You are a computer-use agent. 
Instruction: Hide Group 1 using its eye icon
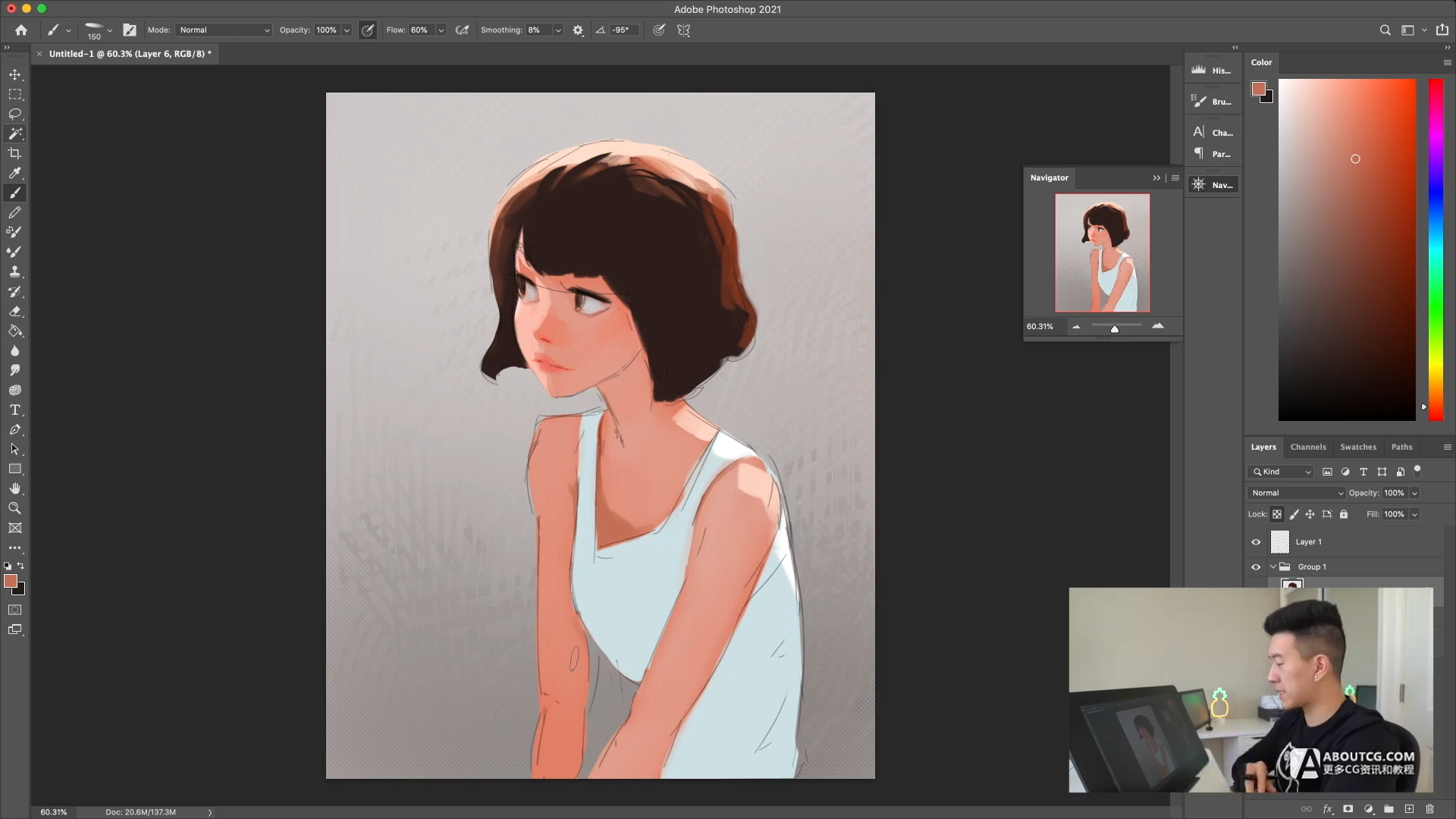point(1256,567)
